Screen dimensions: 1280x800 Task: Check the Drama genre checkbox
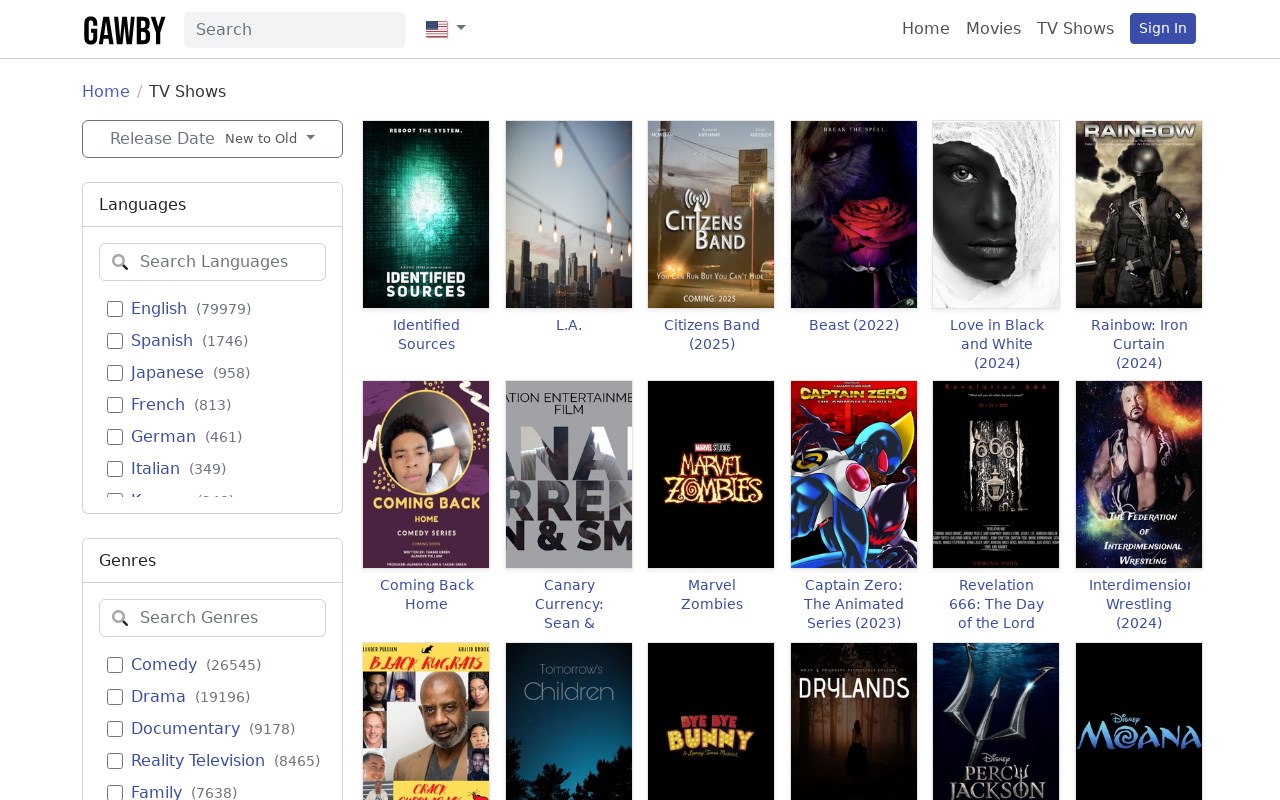115,697
